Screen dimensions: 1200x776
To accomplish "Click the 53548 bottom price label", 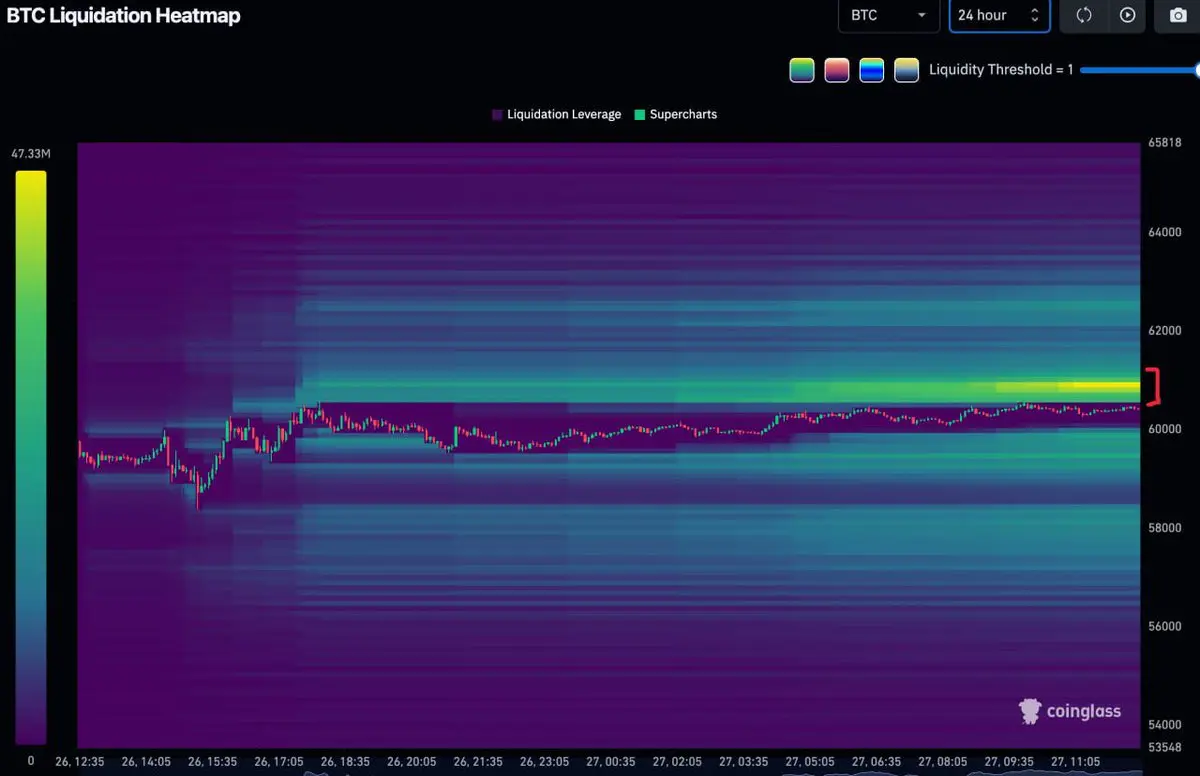I will click(1164, 747).
